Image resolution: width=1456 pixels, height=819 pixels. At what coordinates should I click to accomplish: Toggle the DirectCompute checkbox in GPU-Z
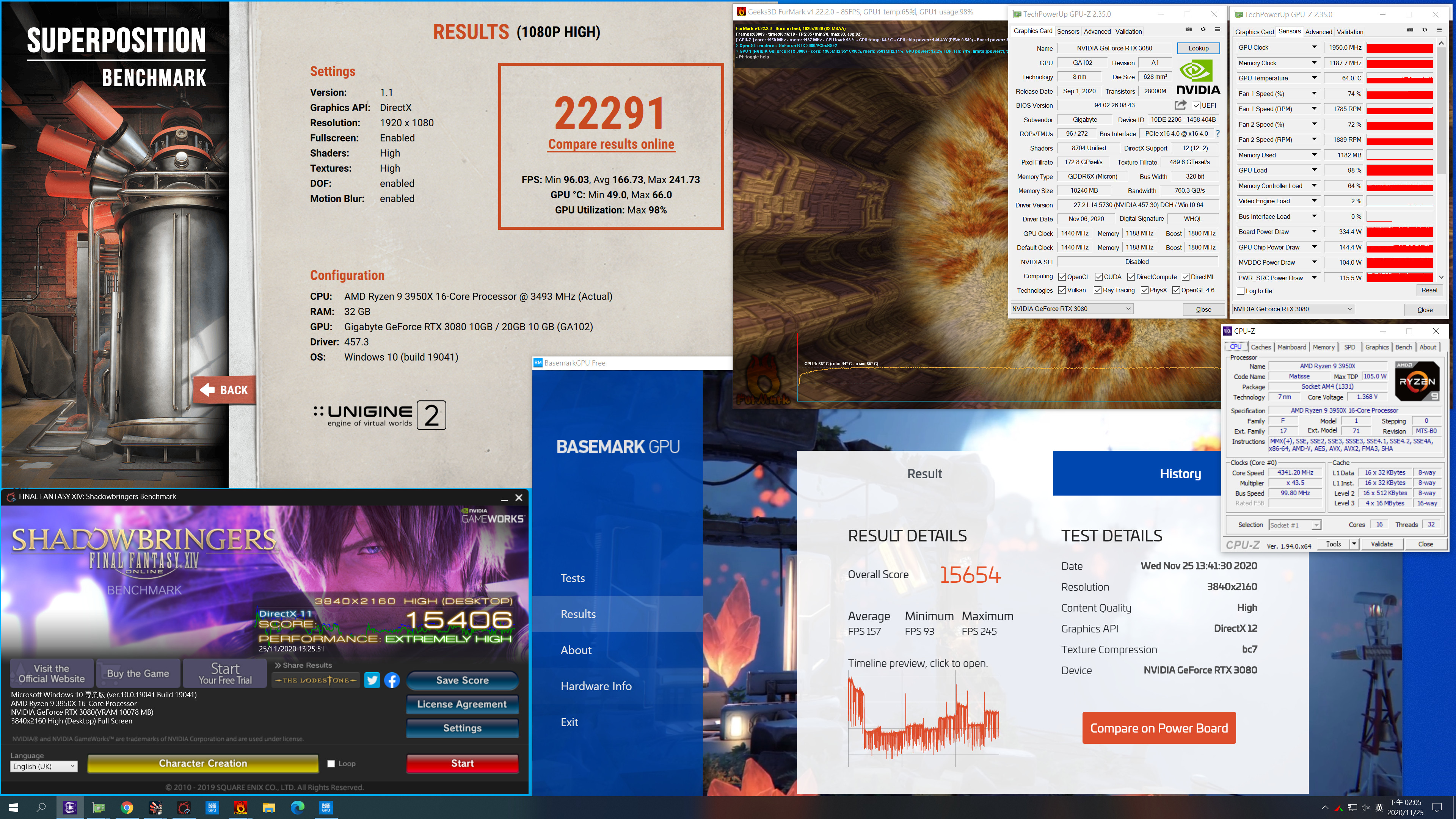1131,277
